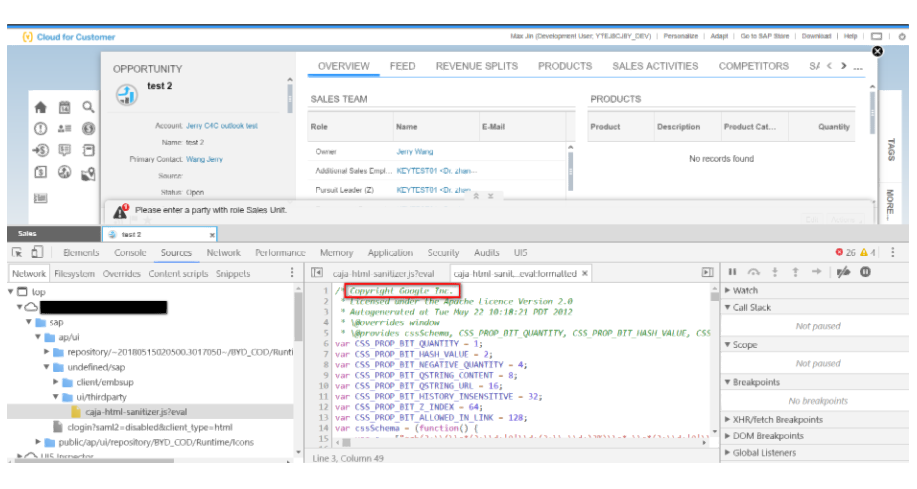Open the Jerry Wang owner link
The image size is (917, 489).
coord(415,151)
